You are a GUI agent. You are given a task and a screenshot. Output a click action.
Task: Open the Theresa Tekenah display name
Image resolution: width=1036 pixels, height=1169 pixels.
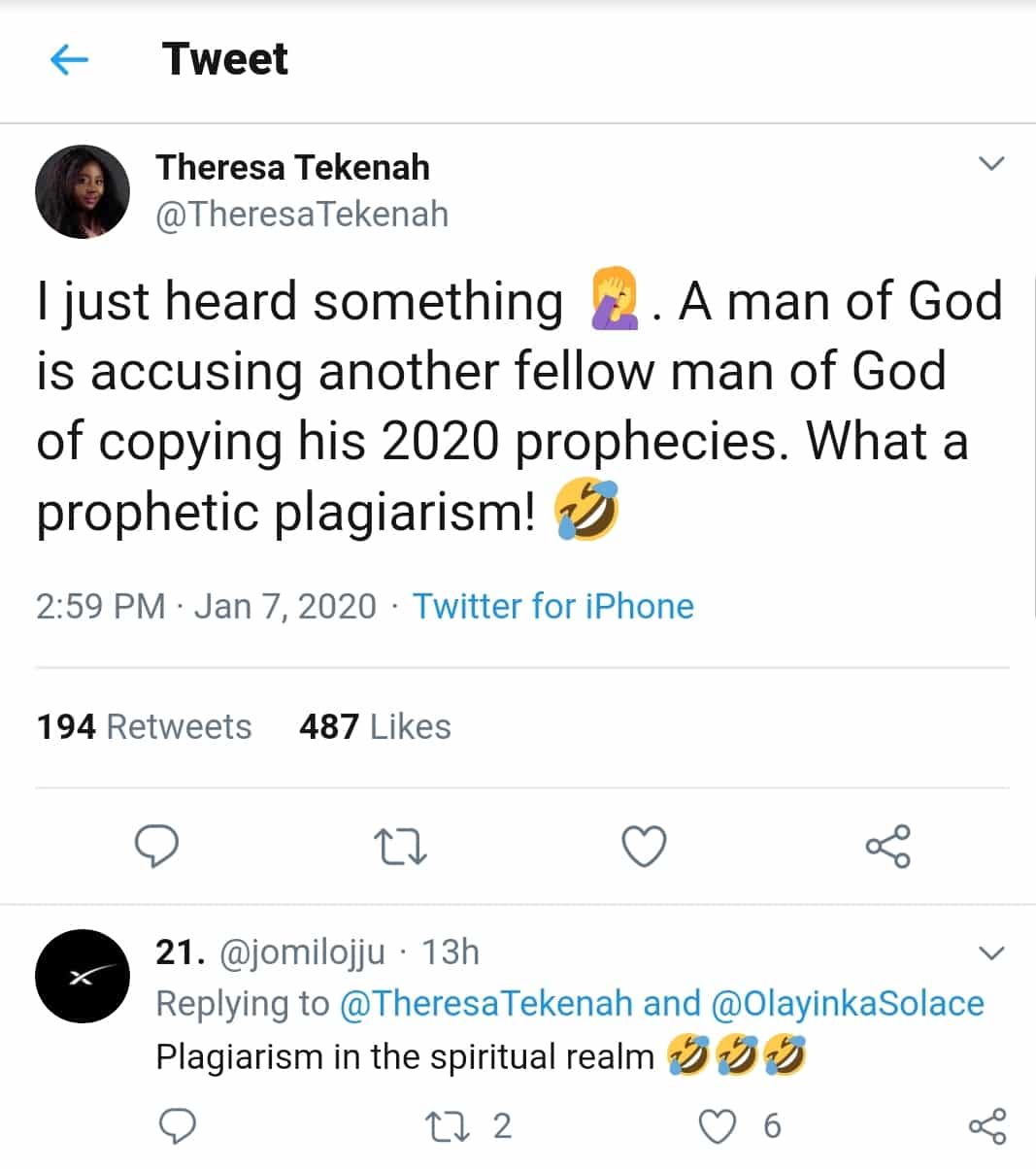point(292,167)
